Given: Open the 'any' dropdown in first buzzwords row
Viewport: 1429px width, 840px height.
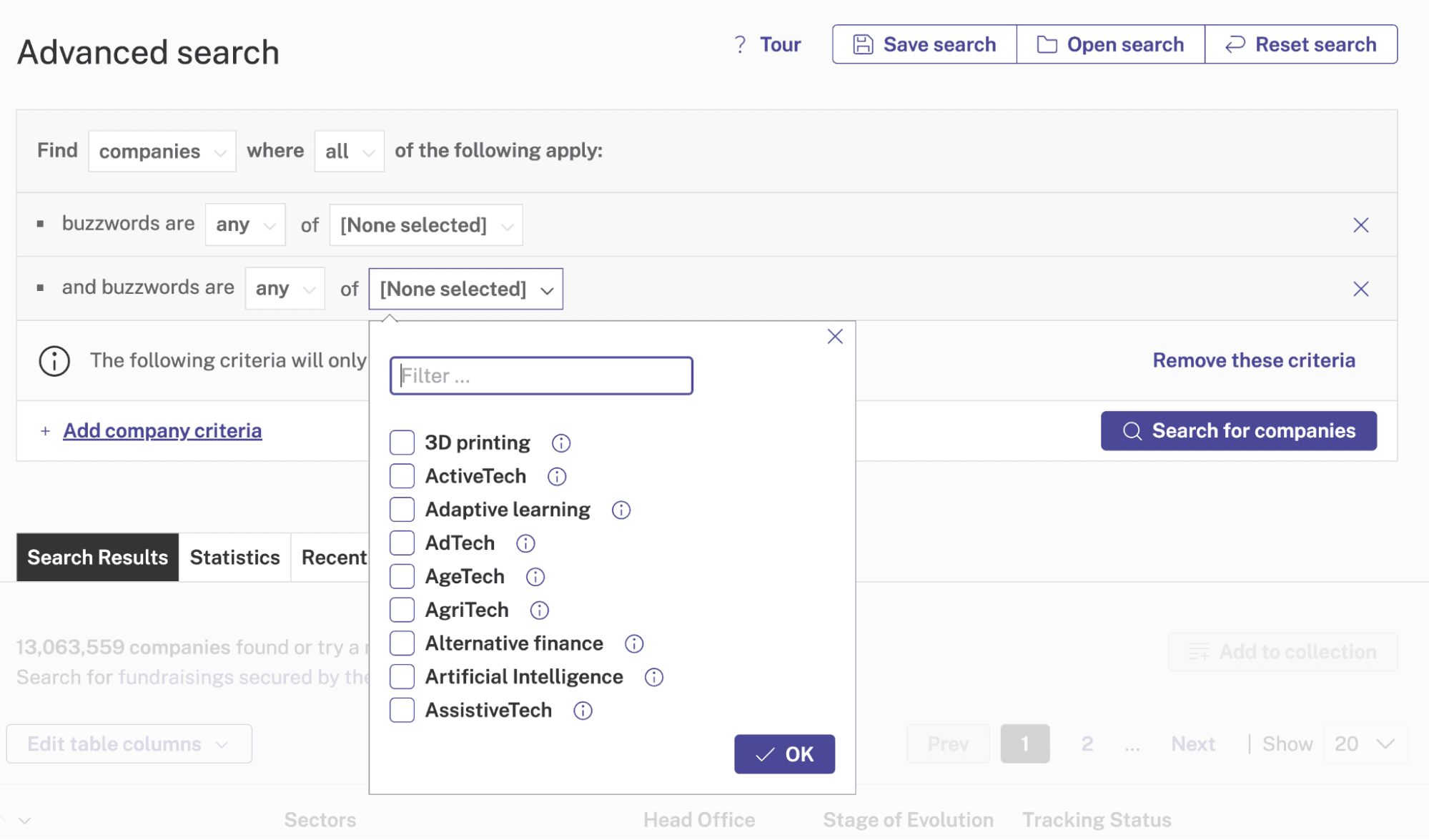Looking at the screenshot, I should tap(245, 225).
